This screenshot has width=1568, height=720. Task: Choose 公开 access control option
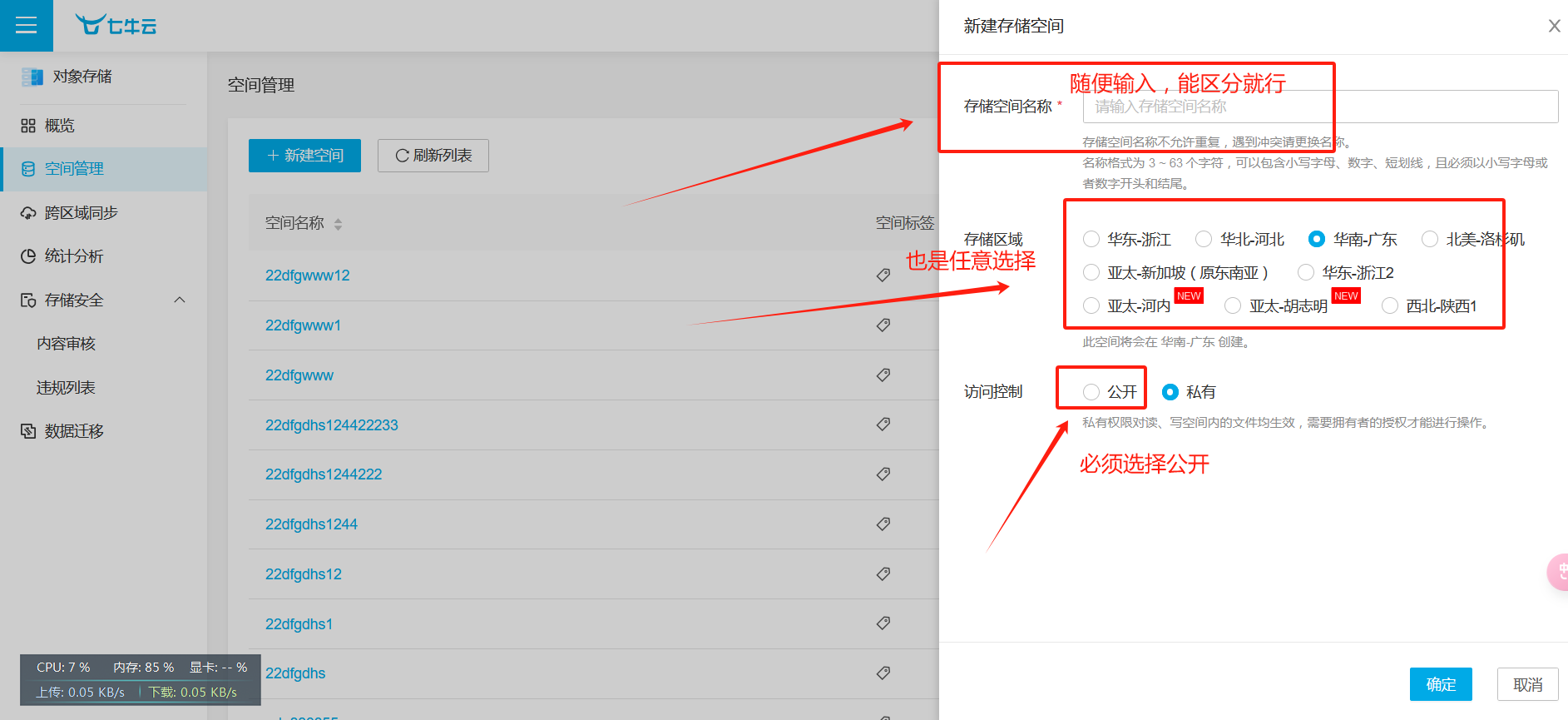(1091, 392)
